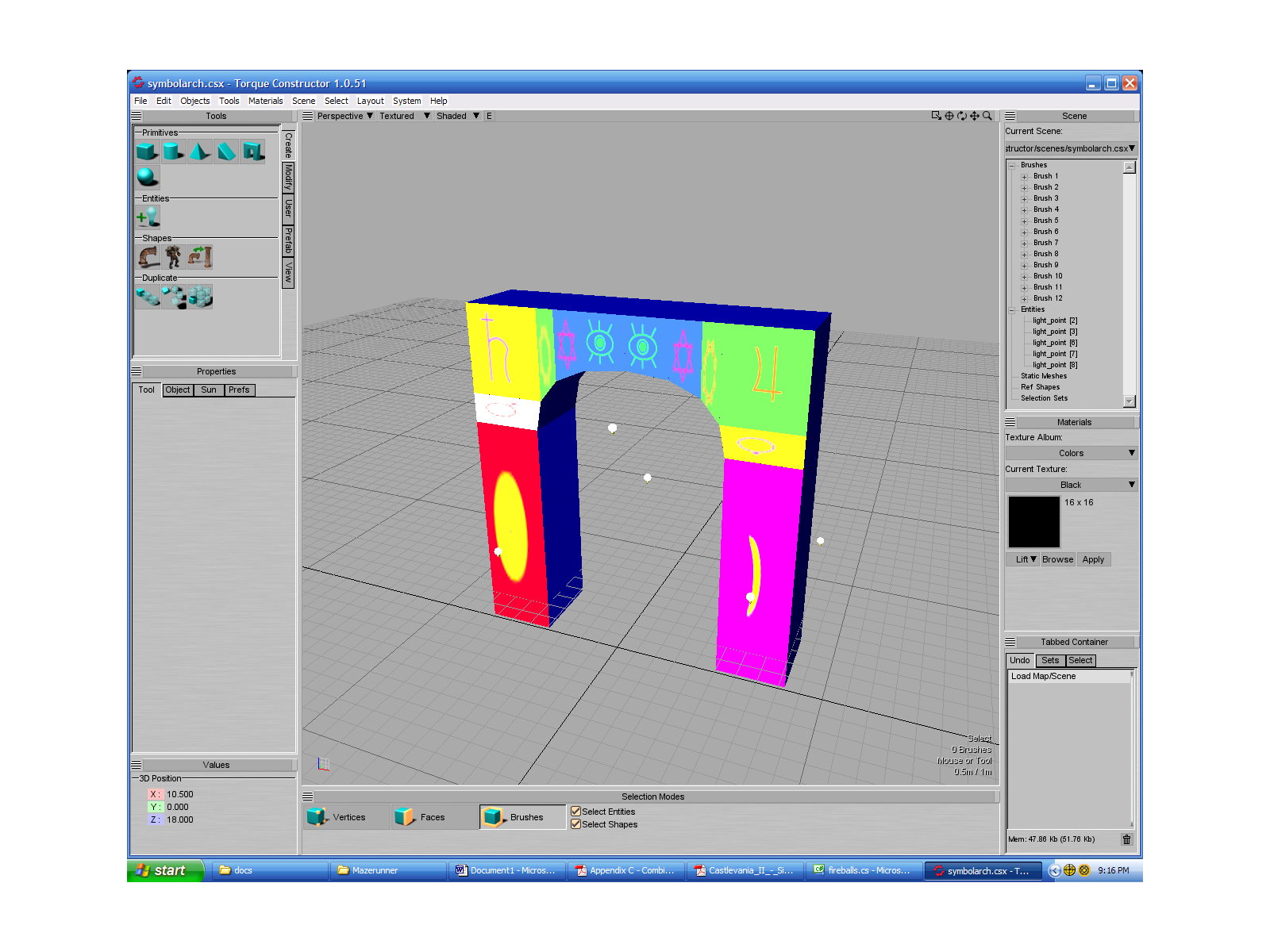Choose the stacked array duplicate tool
Screen dimensions: 1270x952
200,297
